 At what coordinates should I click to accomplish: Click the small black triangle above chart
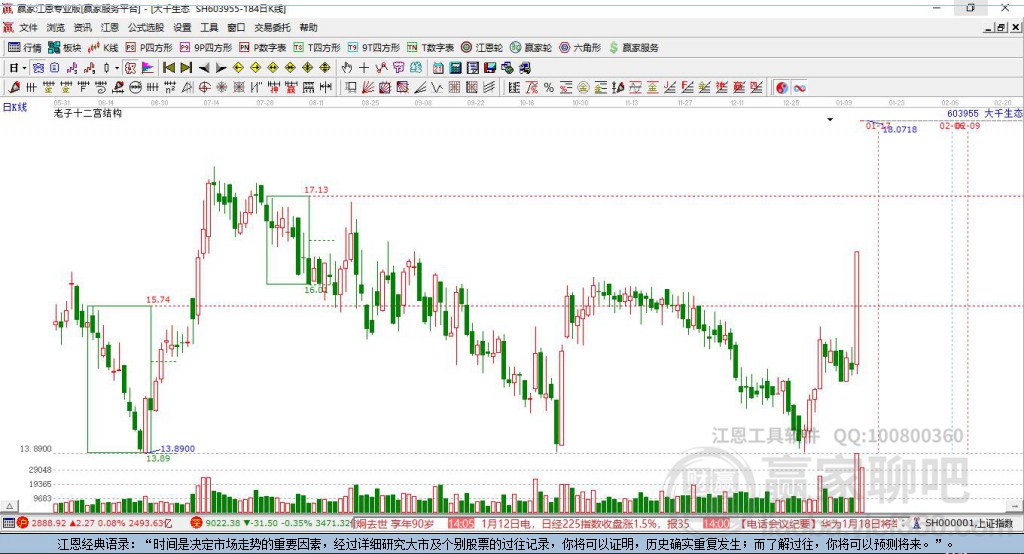[830, 120]
